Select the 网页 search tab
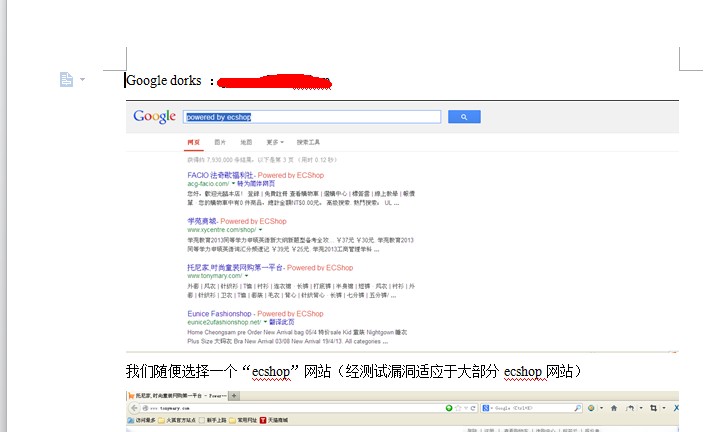Image resolution: width=704 pixels, height=432 pixels. 194,142
